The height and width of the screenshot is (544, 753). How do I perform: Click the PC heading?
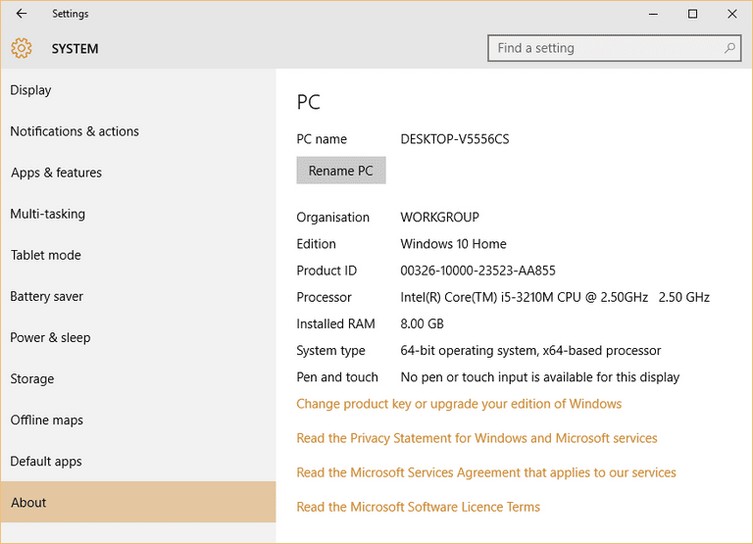pos(308,102)
